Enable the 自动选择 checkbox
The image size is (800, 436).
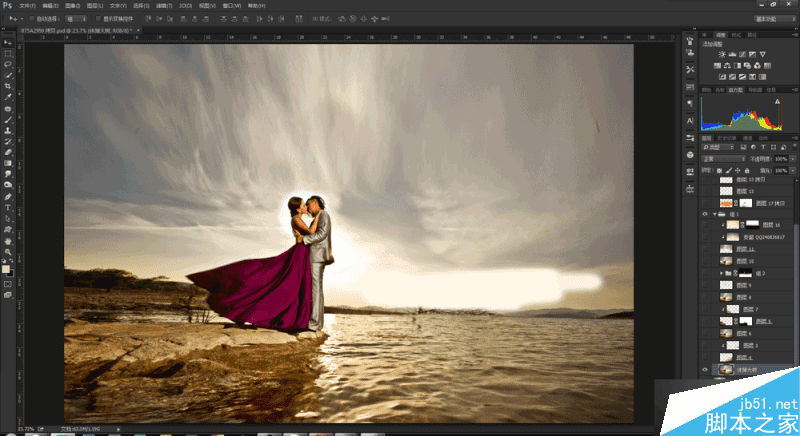[x=31, y=19]
